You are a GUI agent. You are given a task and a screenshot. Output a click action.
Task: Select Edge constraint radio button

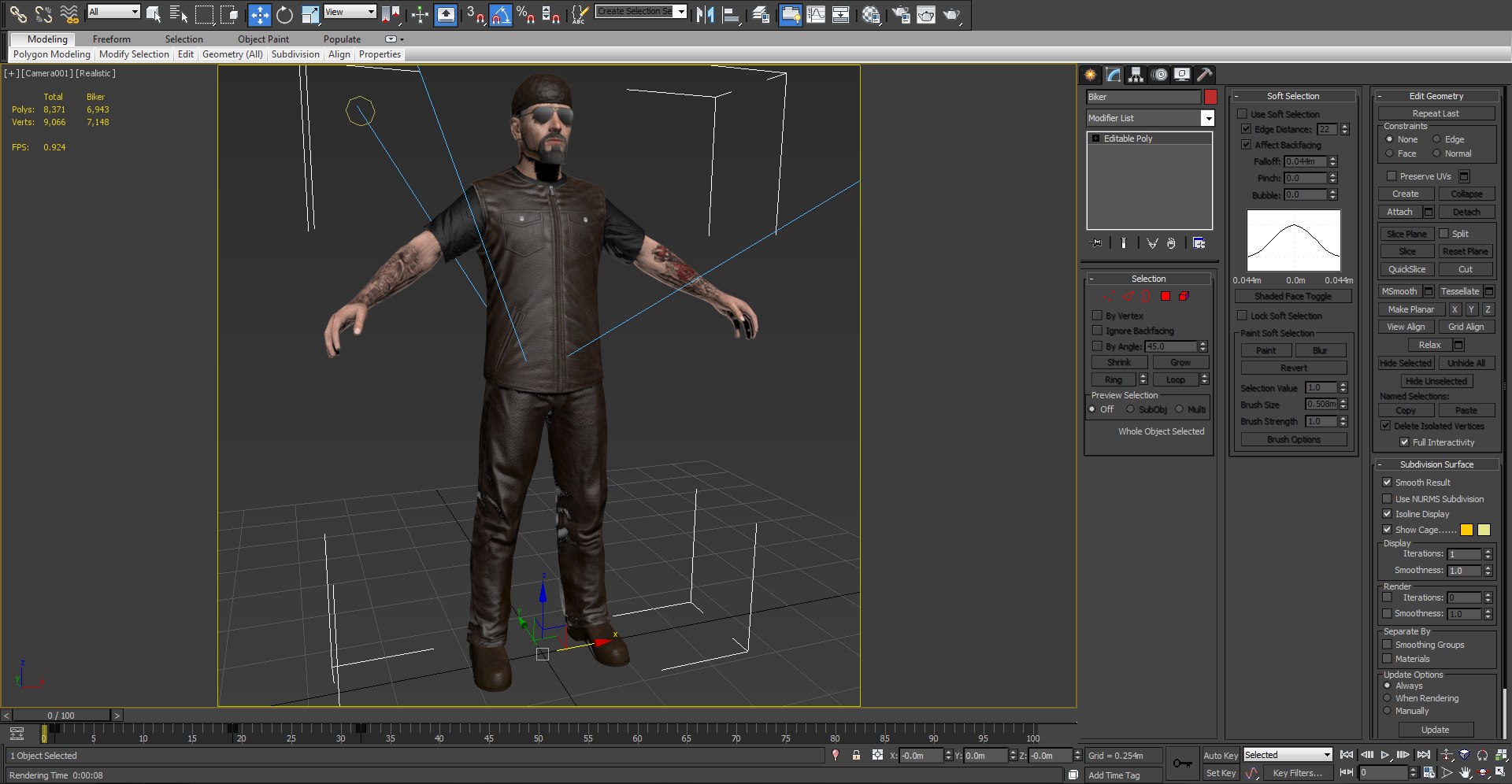click(x=1436, y=139)
